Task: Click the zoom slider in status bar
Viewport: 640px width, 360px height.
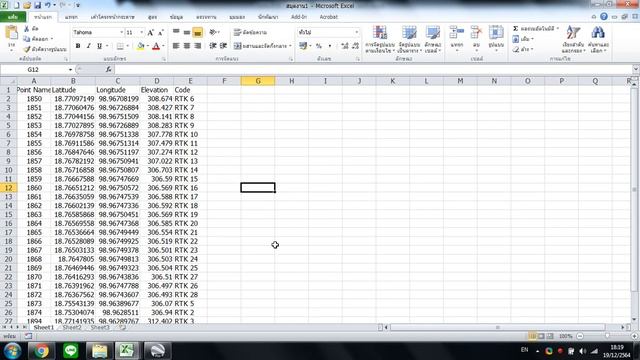Action: pos(607,336)
